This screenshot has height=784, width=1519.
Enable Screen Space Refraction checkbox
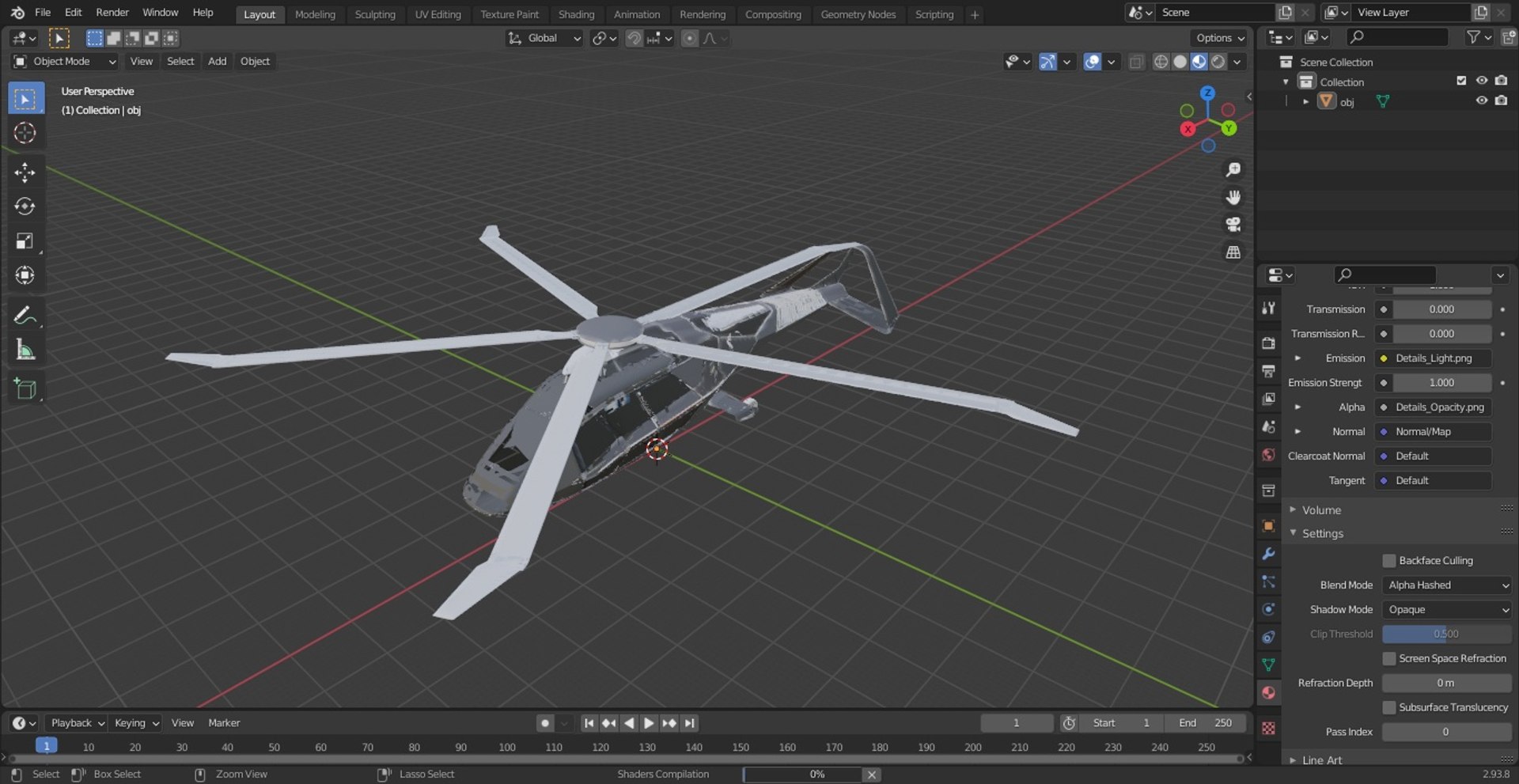click(x=1389, y=659)
